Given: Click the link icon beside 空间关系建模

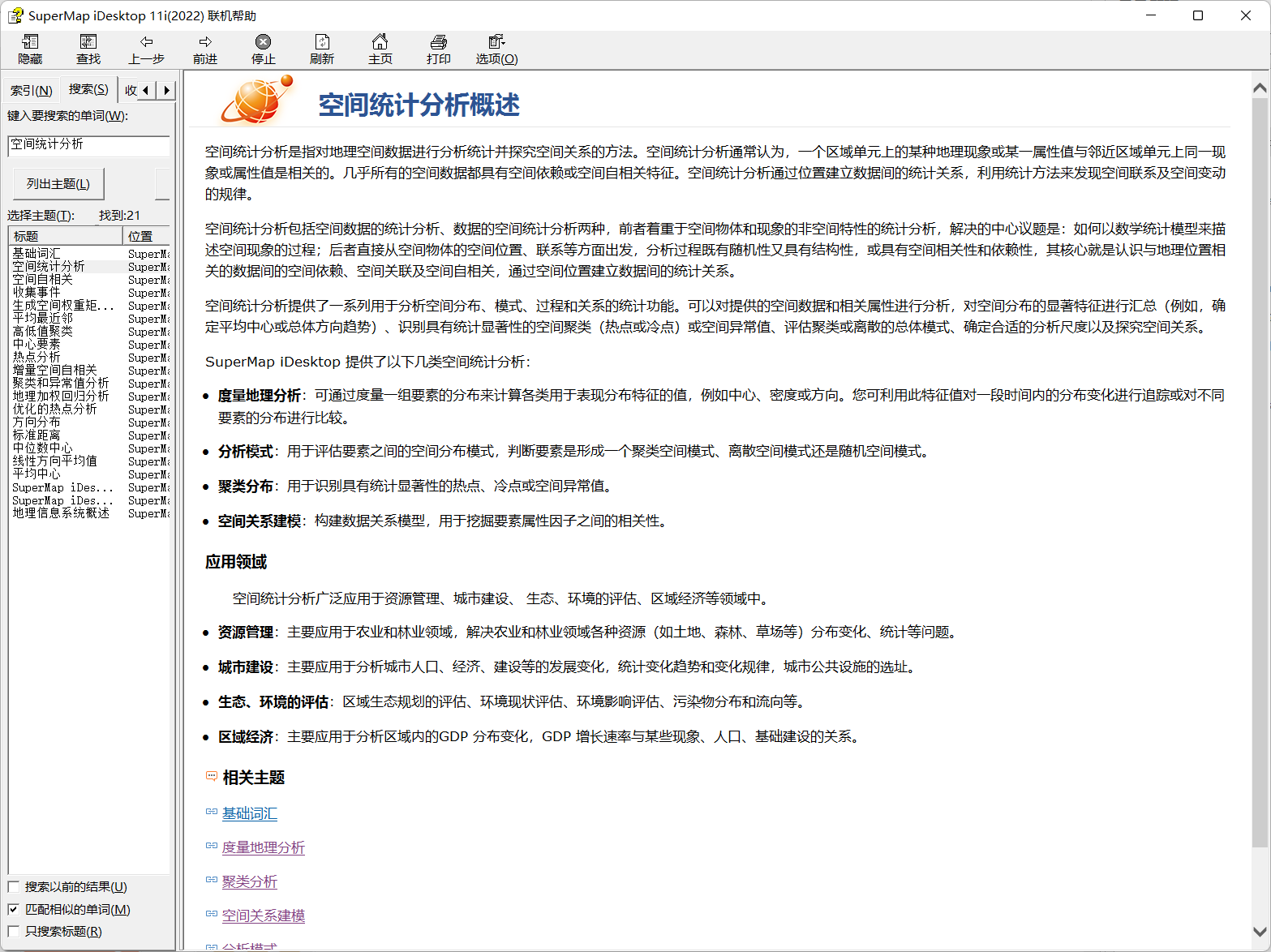Looking at the screenshot, I should [212, 914].
